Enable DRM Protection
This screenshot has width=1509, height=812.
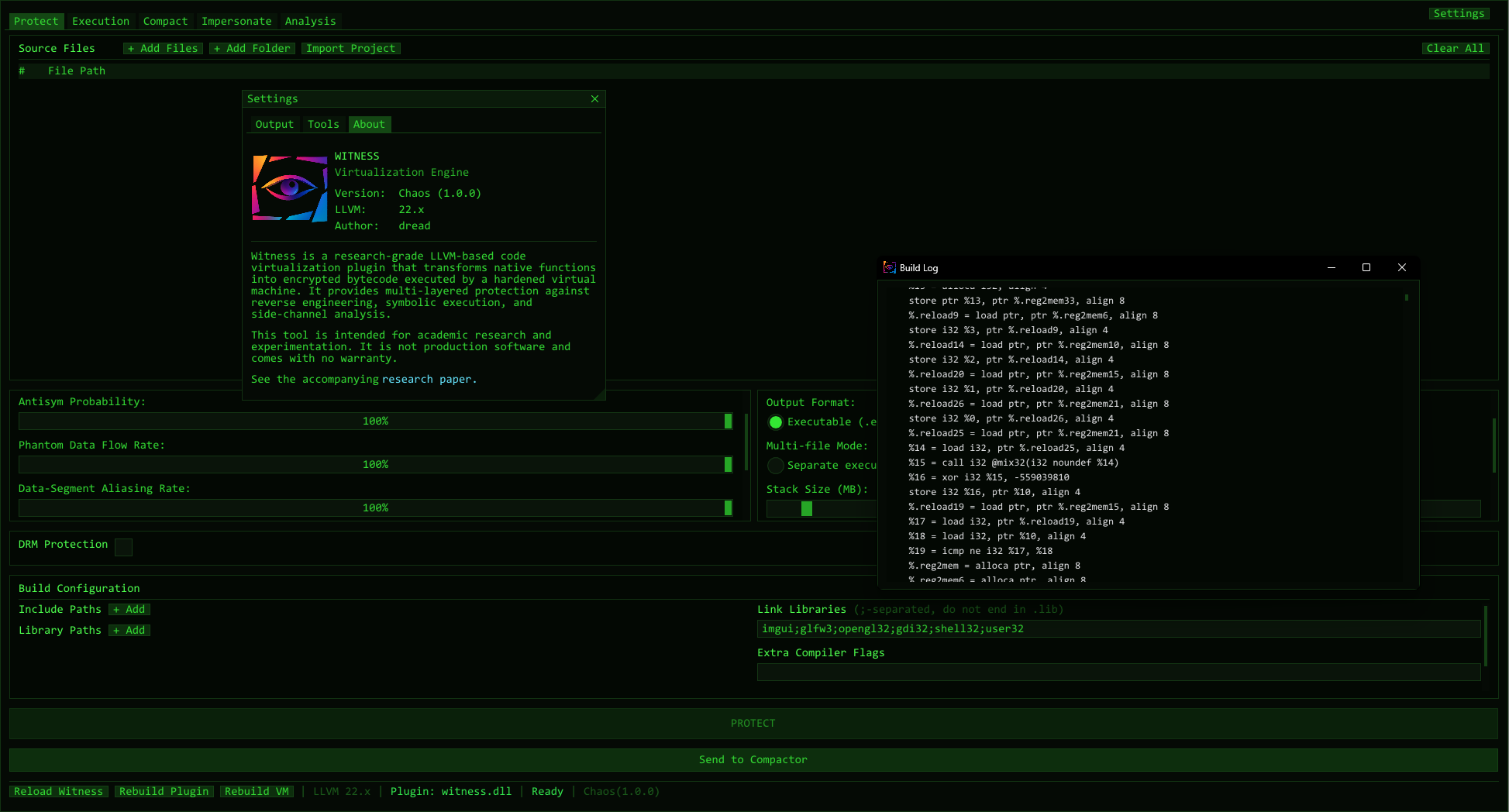tap(123, 547)
